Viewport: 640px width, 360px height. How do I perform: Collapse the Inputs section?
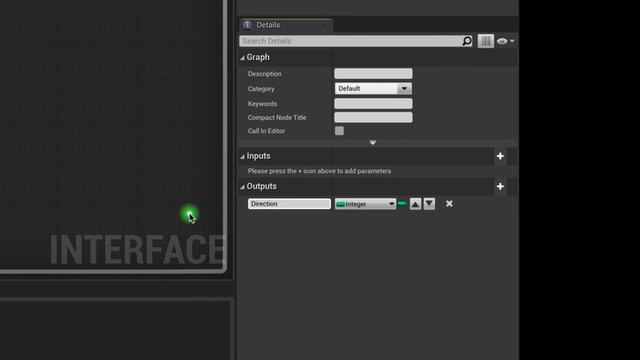tap(242, 156)
